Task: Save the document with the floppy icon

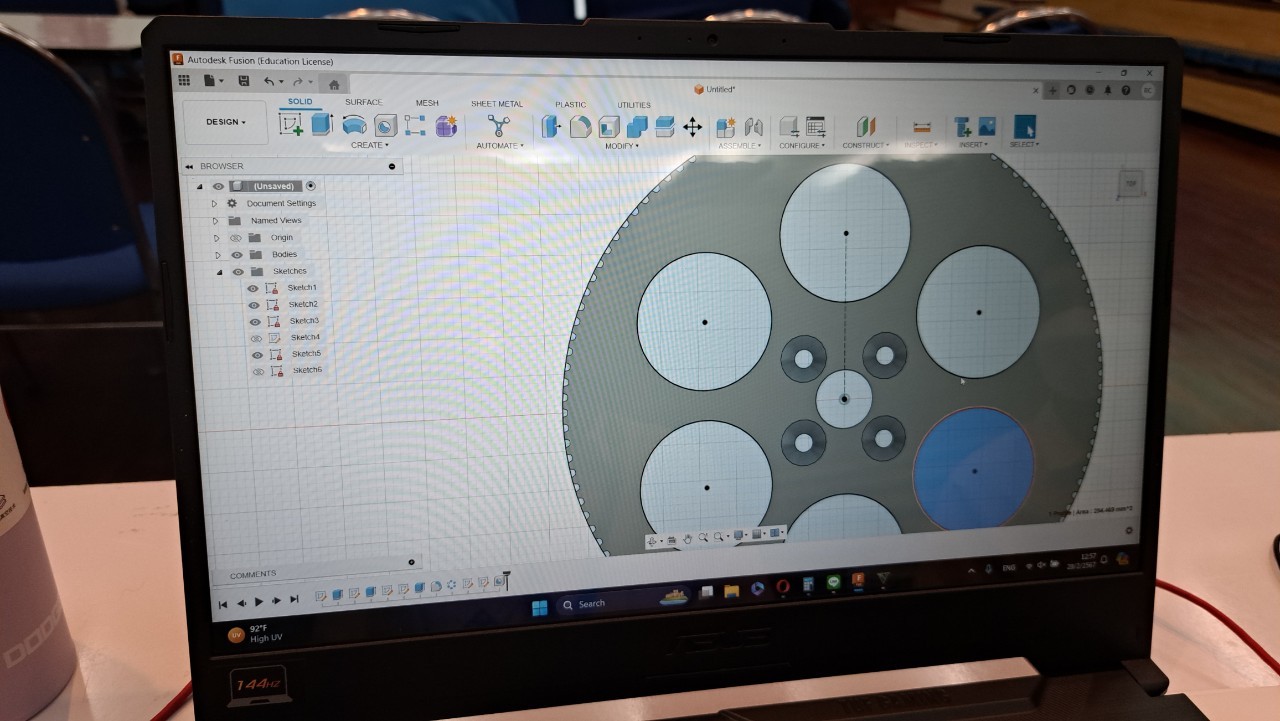Action: [243, 81]
